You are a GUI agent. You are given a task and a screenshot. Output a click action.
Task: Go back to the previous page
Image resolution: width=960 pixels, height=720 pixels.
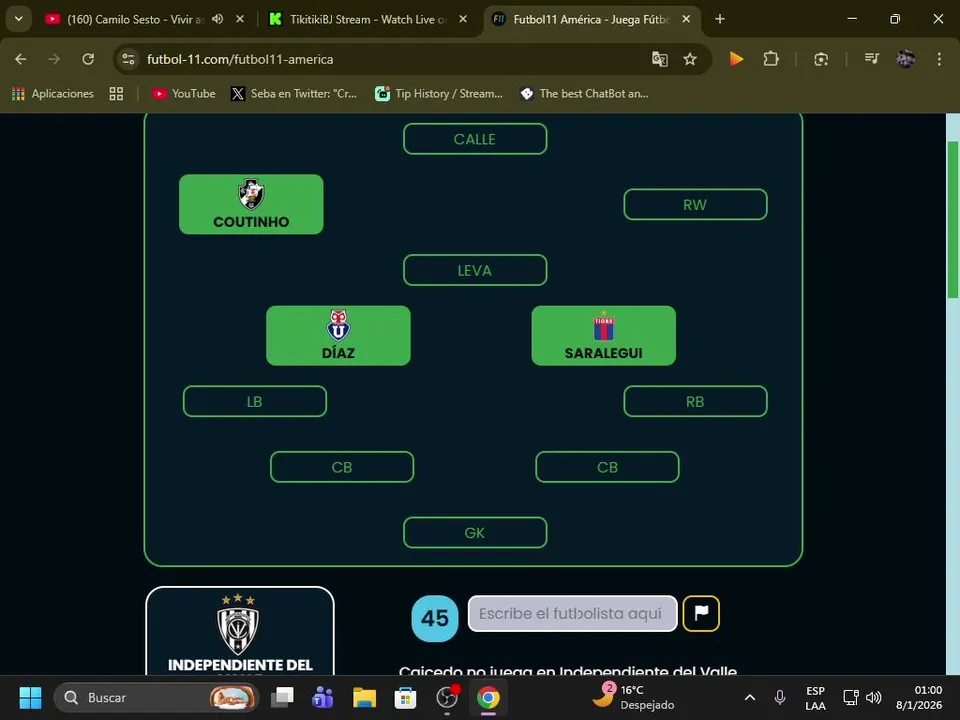(x=21, y=59)
